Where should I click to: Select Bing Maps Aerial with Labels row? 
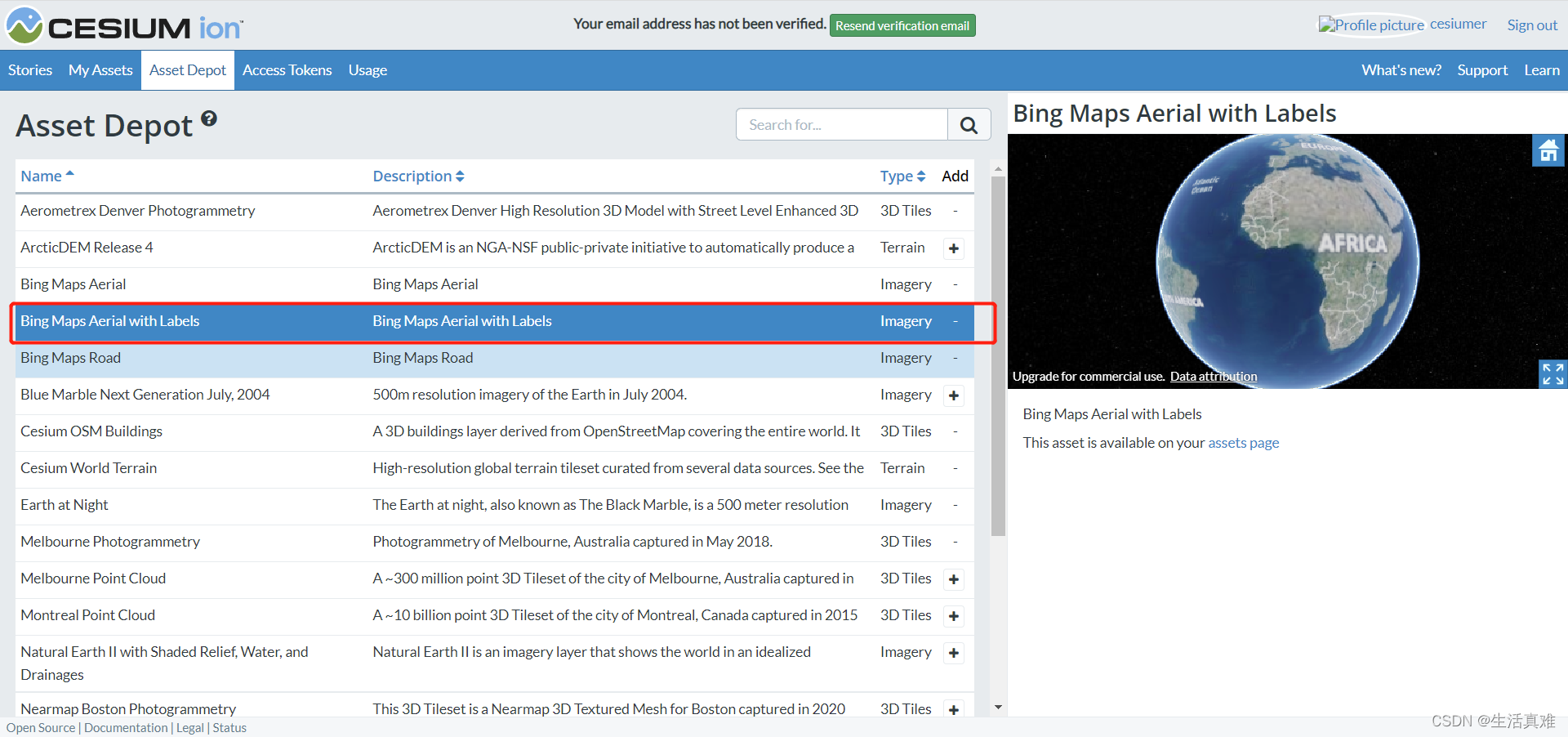(x=495, y=321)
